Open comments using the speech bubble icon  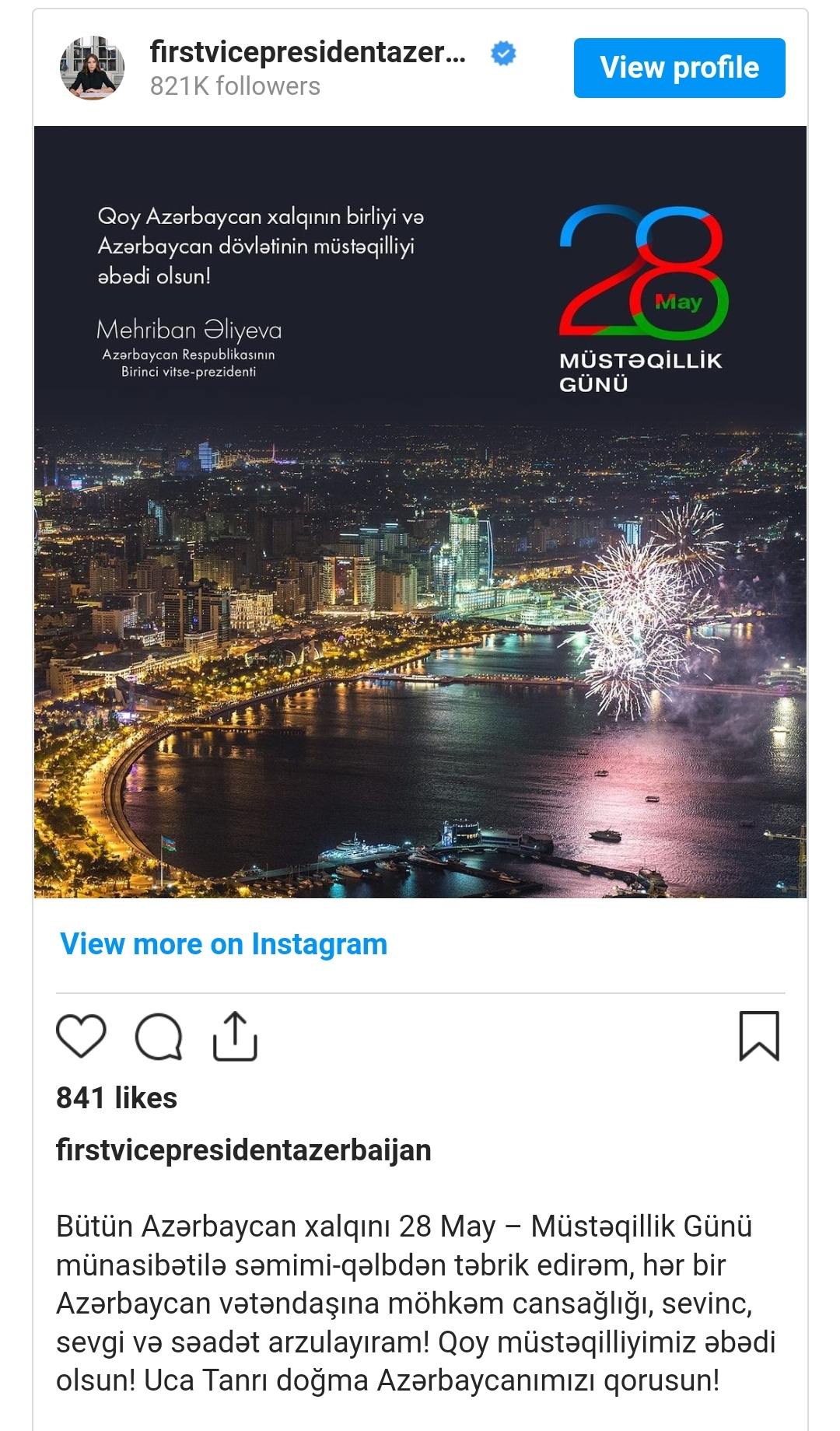(x=159, y=1037)
